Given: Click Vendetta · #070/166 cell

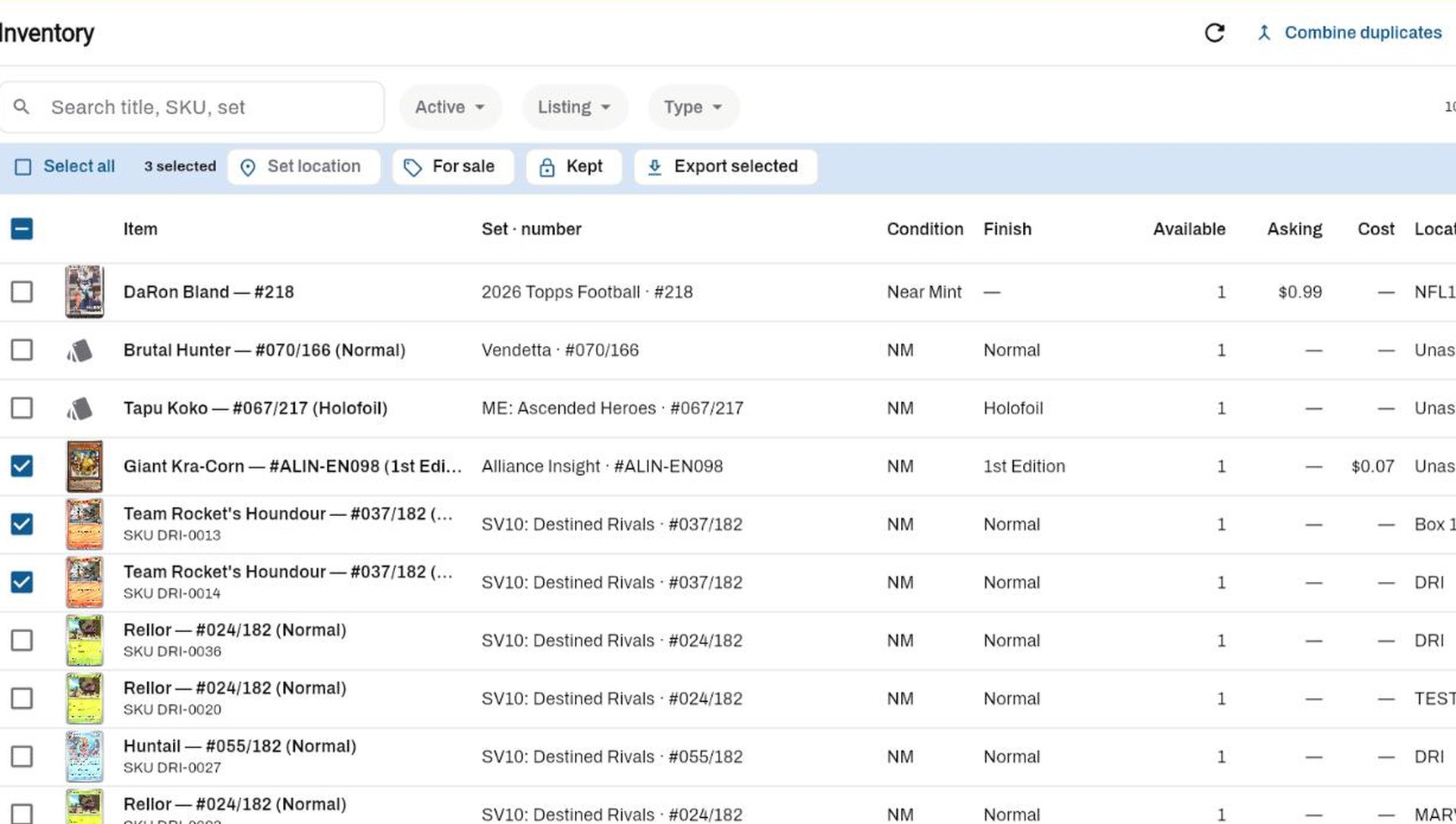Looking at the screenshot, I should coord(560,350).
